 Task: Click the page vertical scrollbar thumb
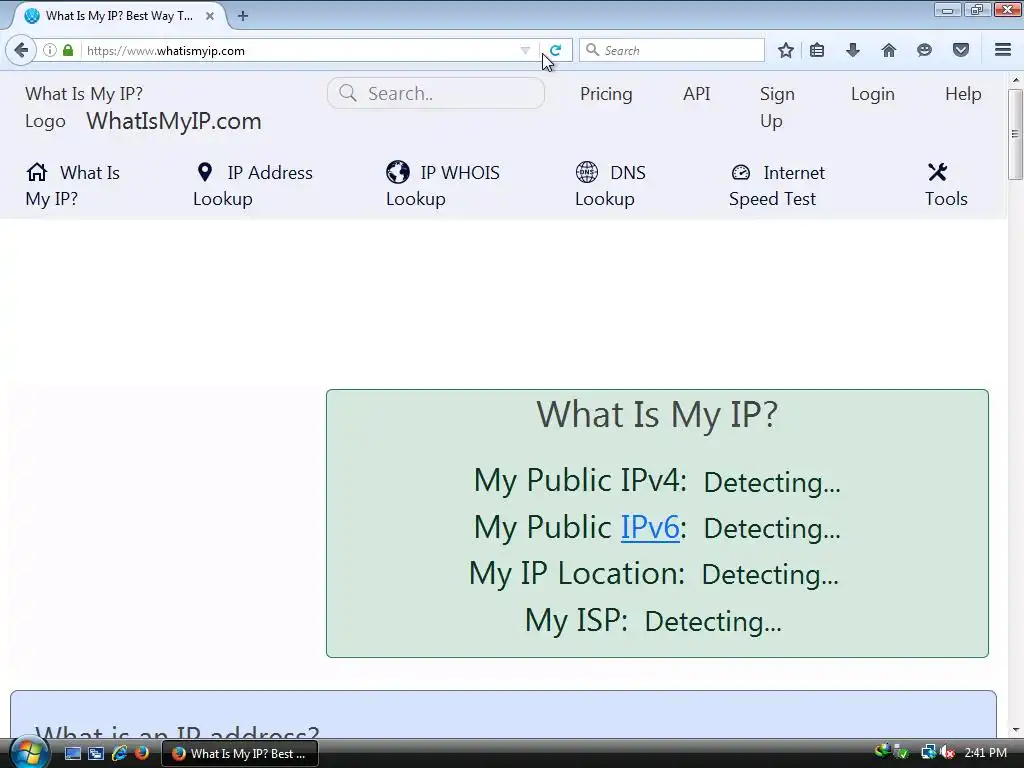tap(1015, 134)
